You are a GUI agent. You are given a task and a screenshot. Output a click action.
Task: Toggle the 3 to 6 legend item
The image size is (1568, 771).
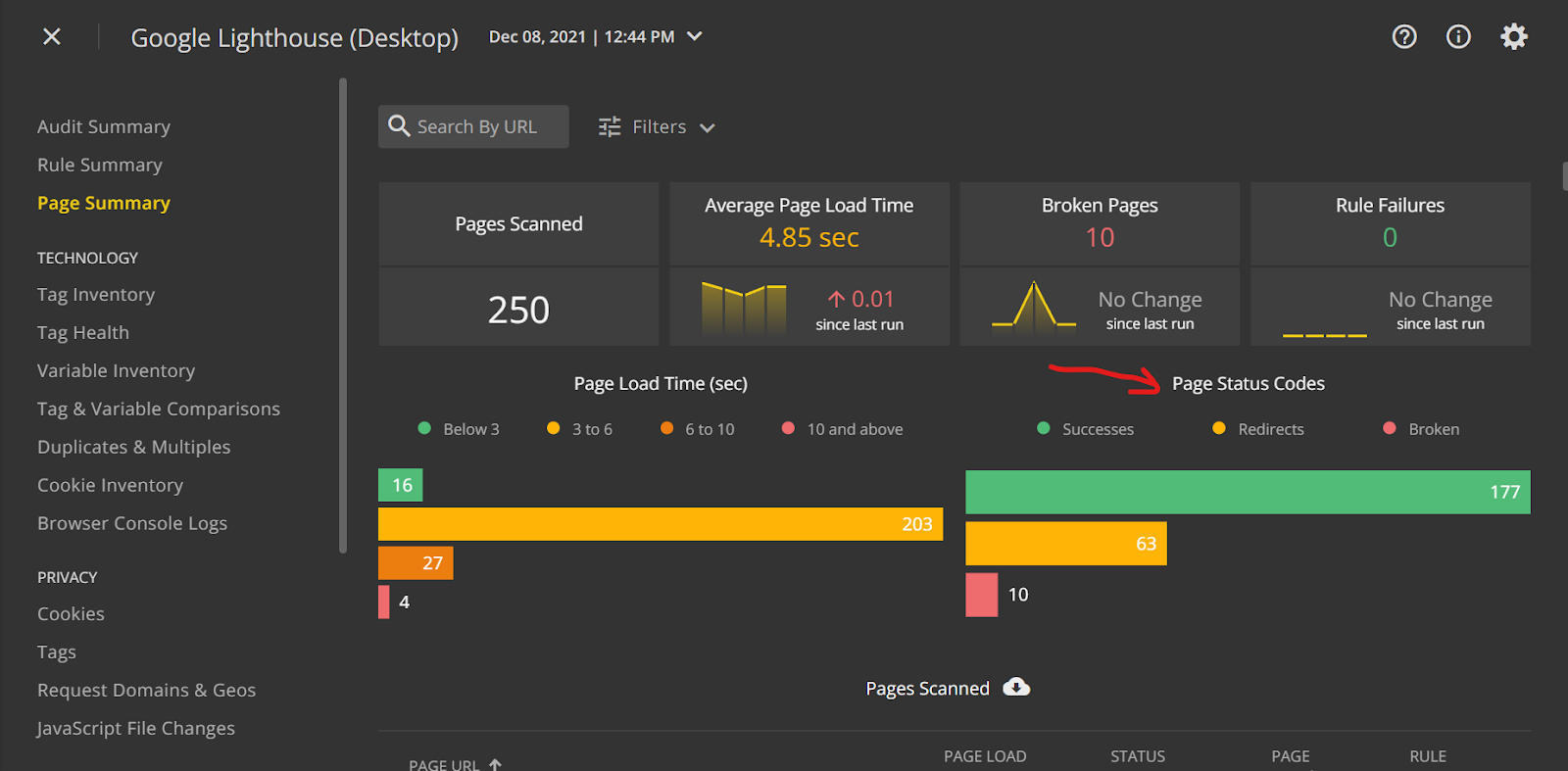pyautogui.click(x=579, y=429)
